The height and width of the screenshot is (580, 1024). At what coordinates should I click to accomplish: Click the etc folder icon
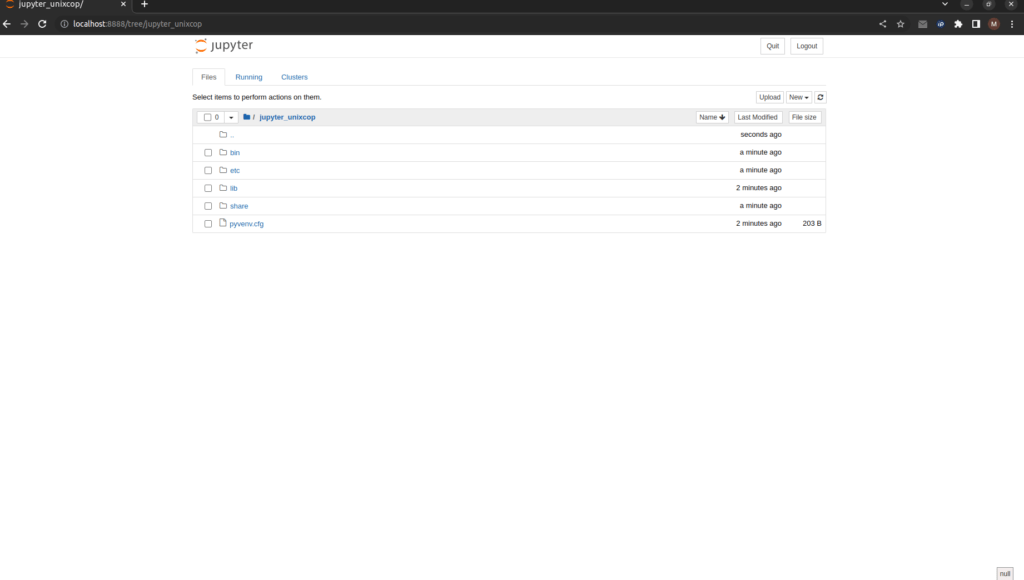[223, 170]
